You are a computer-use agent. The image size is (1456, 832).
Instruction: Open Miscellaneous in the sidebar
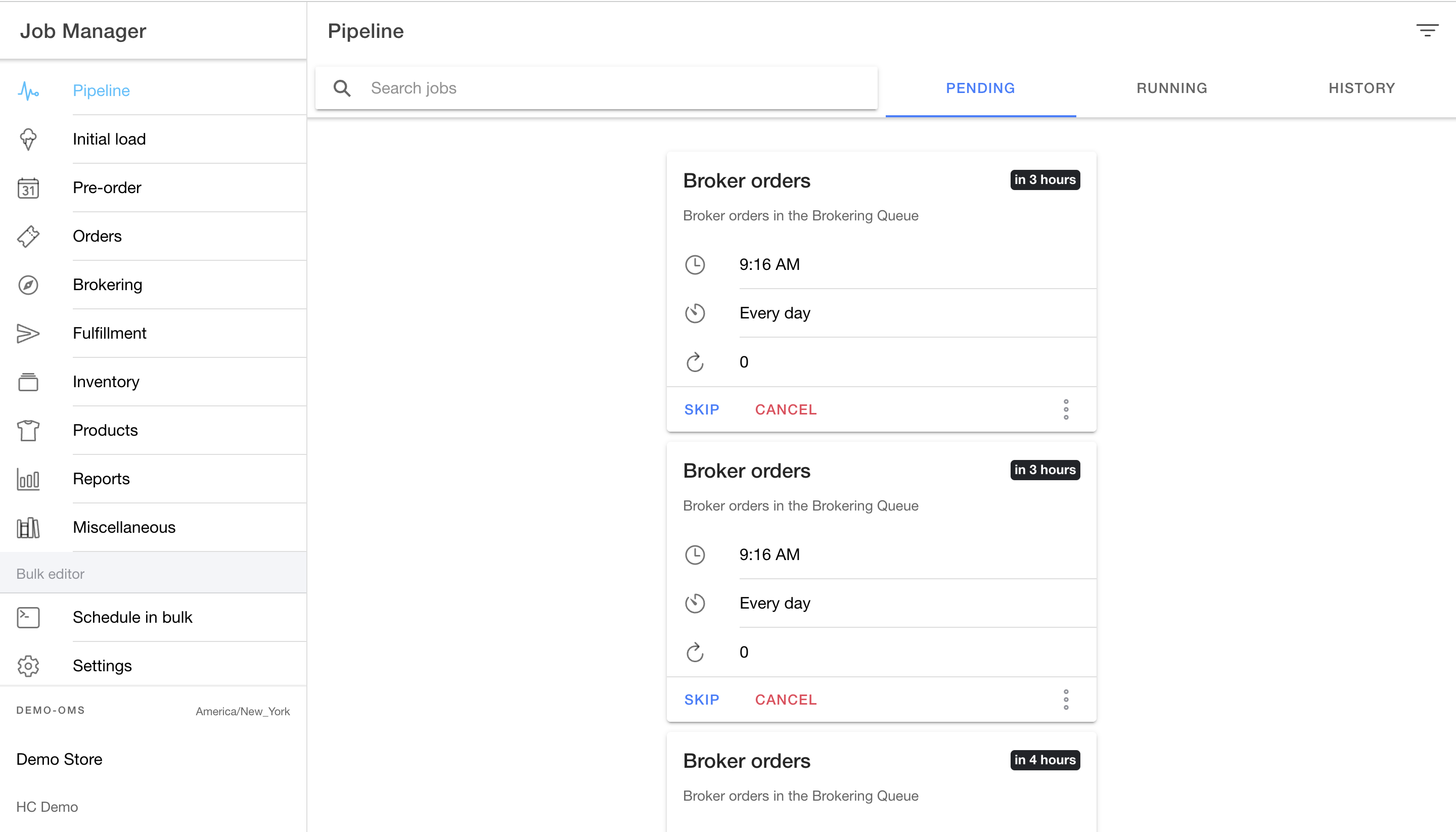point(124,527)
